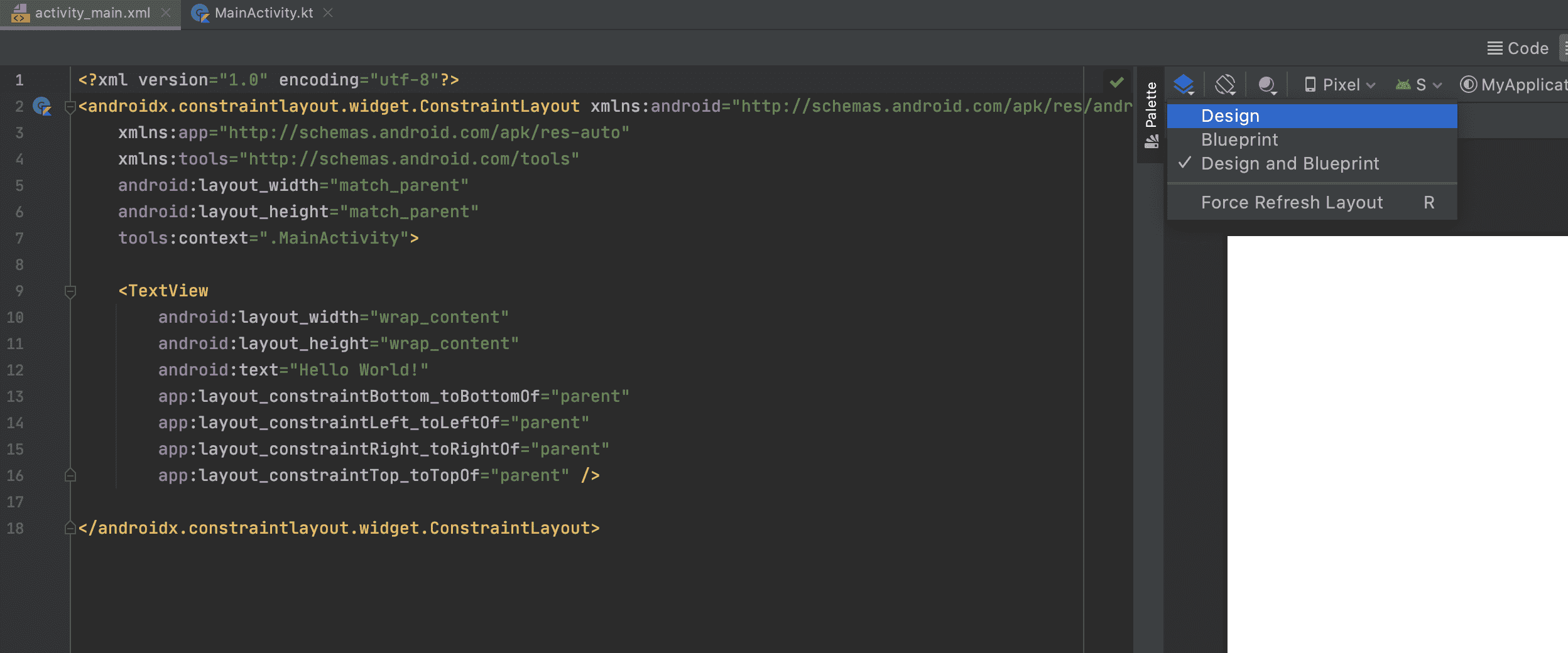Click the gutter class icon on line 2
The height and width of the screenshot is (653, 1568).
(42, 106)
